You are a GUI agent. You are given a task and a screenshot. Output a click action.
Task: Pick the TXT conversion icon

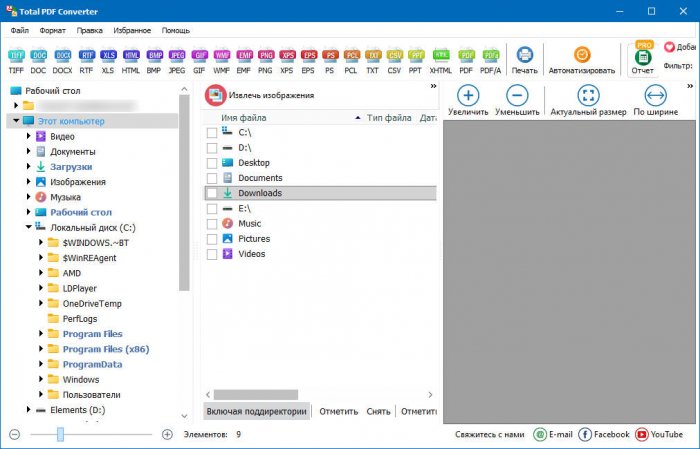point(373,56)
